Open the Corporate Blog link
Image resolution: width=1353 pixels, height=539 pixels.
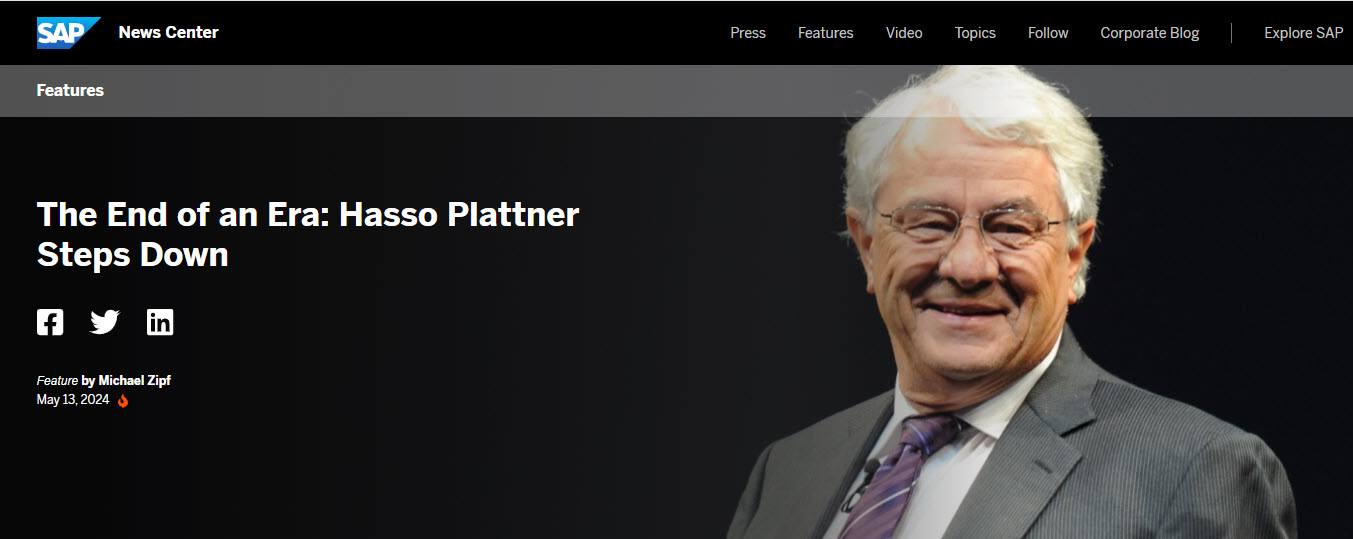pyautogui.click(x=1150, y=33)
